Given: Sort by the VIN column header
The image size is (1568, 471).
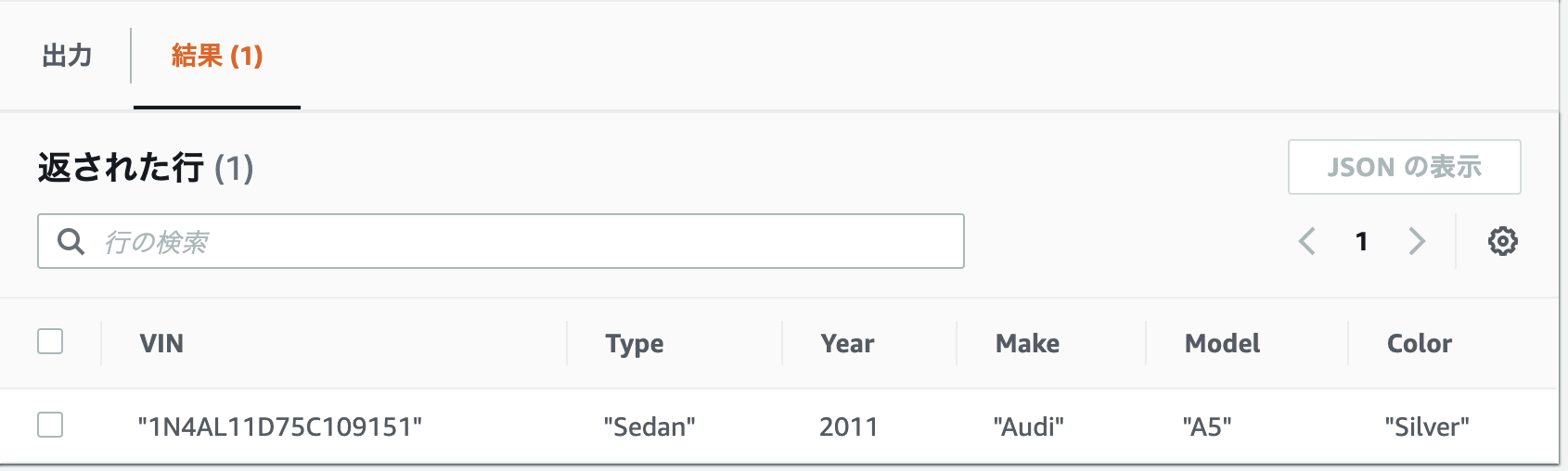Looking at the screenshot, I should tap(161, 343).
